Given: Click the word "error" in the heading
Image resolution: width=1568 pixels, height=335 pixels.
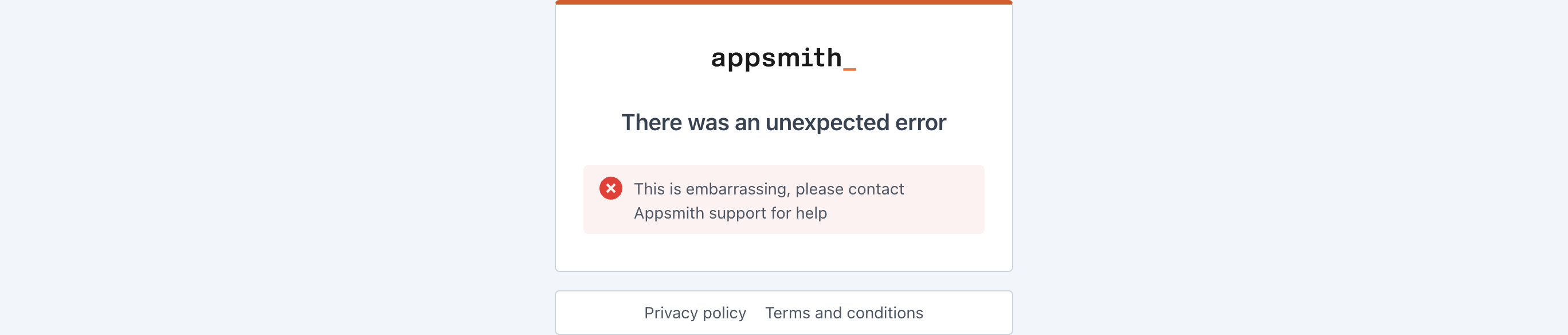Looking at the screenshot, I should [x=920, y=123].
